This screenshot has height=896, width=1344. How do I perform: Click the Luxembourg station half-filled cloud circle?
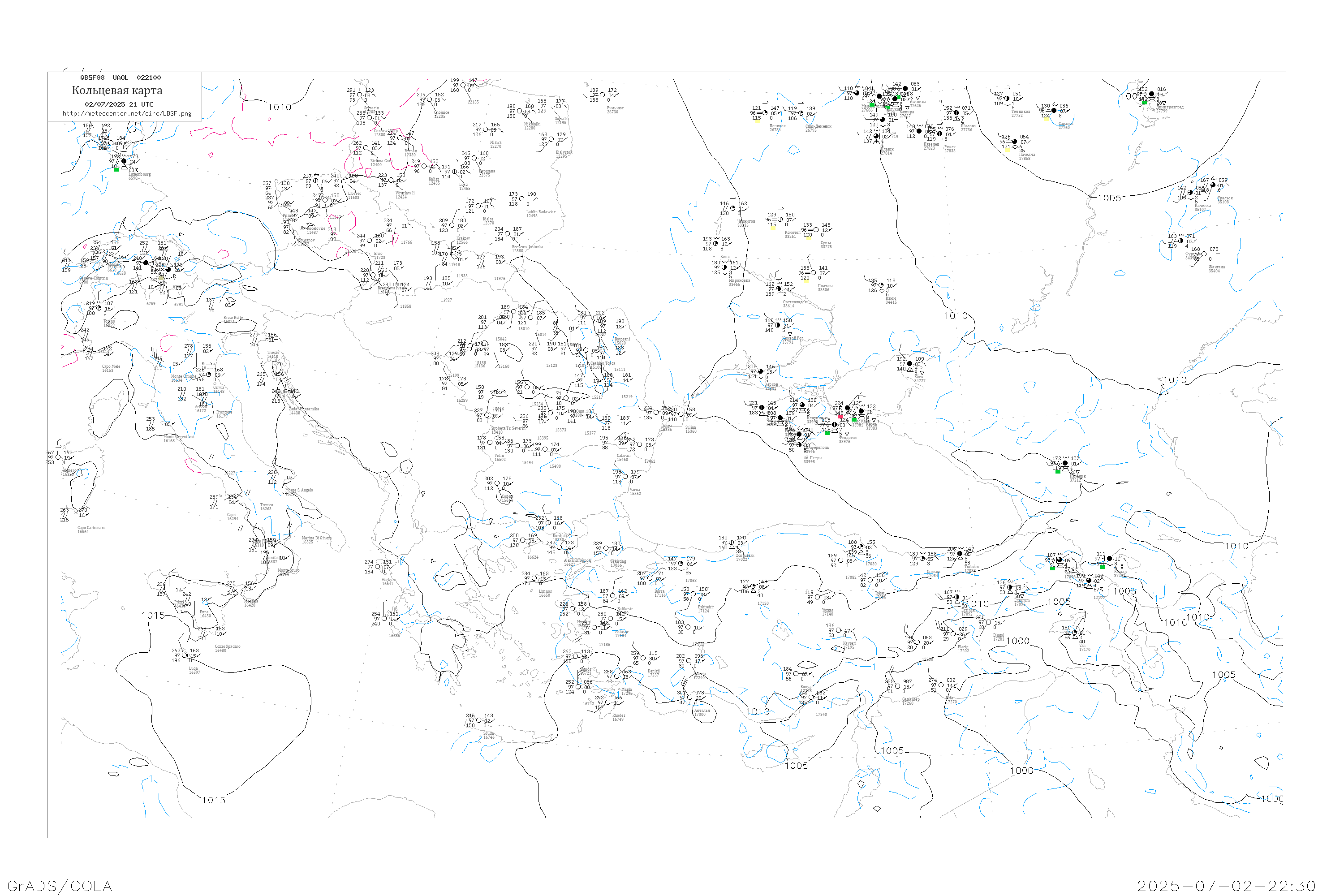pyautogui.click(x=124, y=161)
